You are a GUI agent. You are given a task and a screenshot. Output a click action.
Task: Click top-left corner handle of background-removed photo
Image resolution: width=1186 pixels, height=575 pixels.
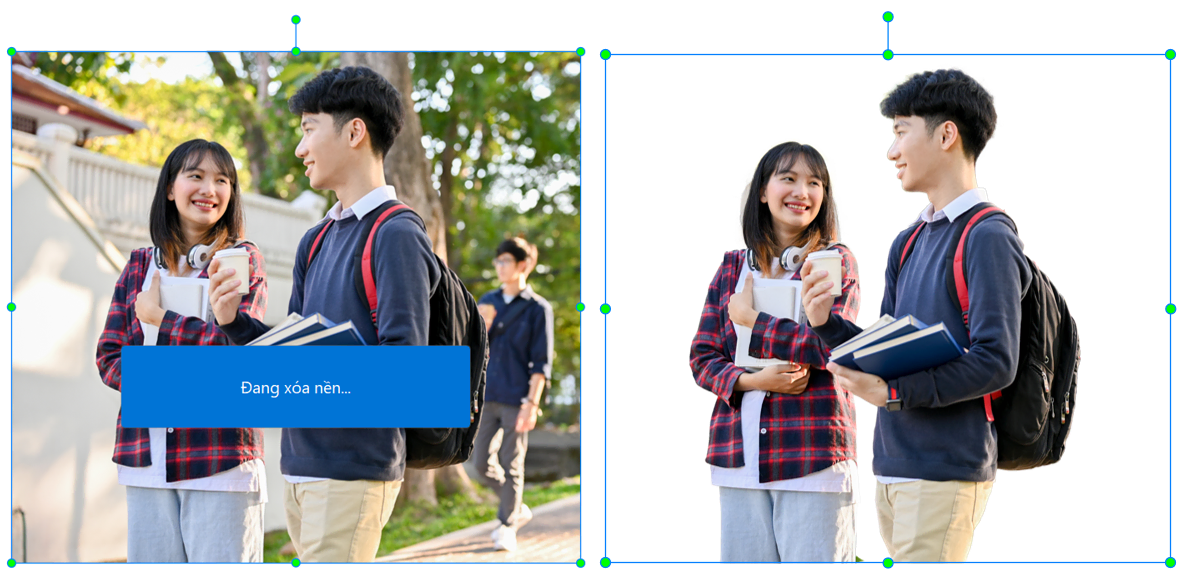[605, 54]
